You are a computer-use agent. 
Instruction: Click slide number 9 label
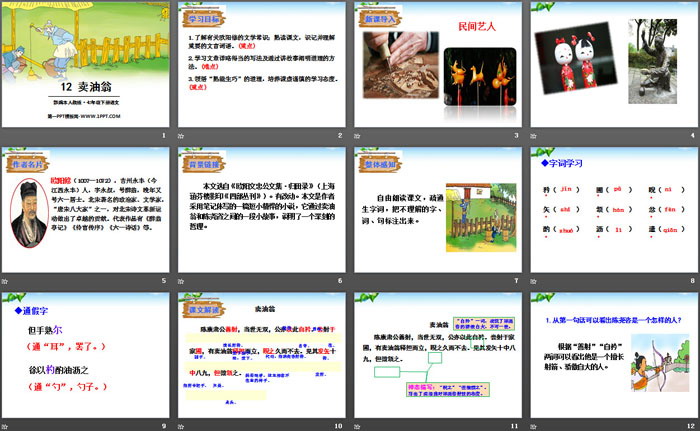click(x=164, y=426)
